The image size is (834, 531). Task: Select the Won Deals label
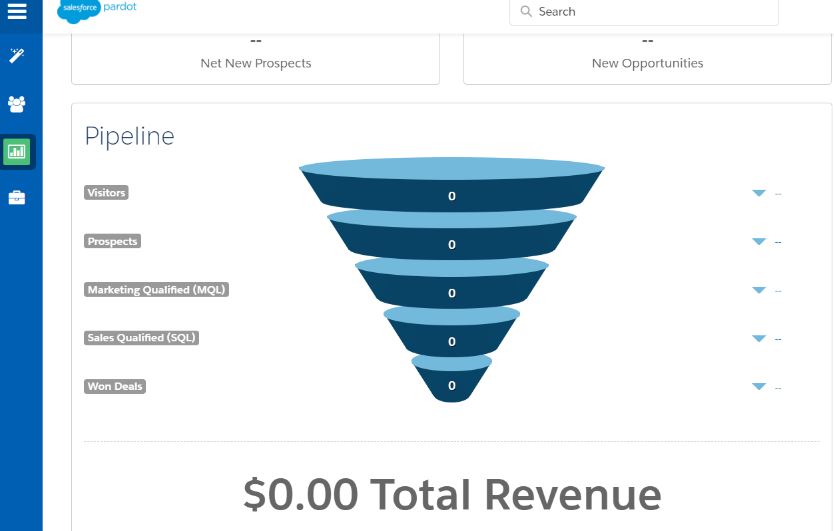(115, 386)
